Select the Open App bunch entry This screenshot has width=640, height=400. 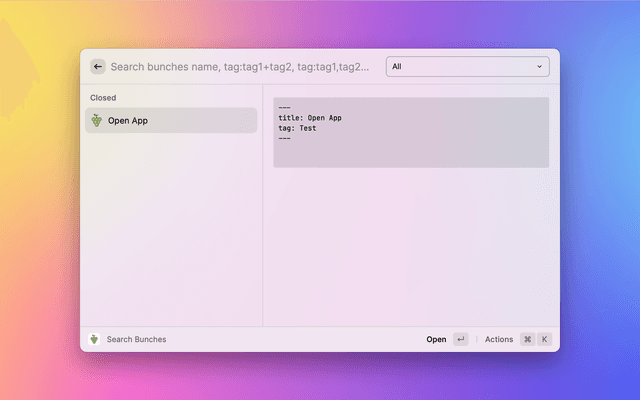click(x=170, y=120)
